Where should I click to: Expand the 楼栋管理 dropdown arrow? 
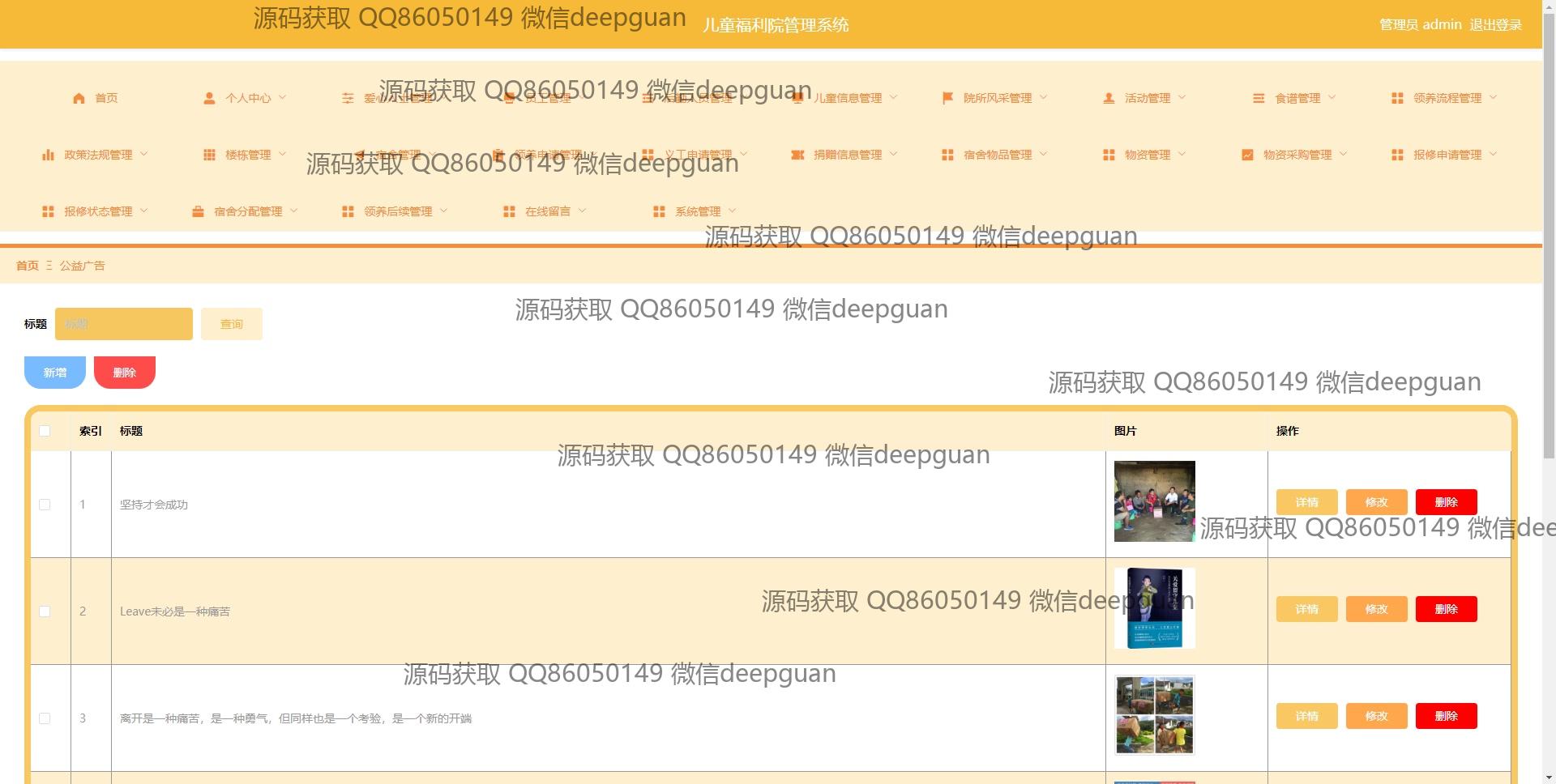[283, 155]
